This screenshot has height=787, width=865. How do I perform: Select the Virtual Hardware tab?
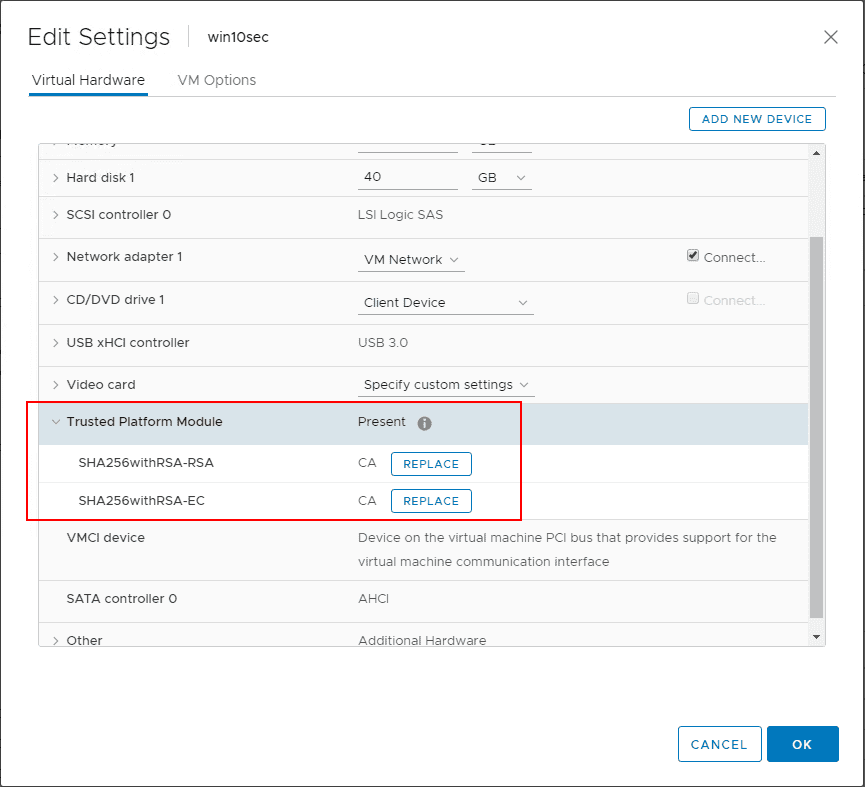pos(88,80)
